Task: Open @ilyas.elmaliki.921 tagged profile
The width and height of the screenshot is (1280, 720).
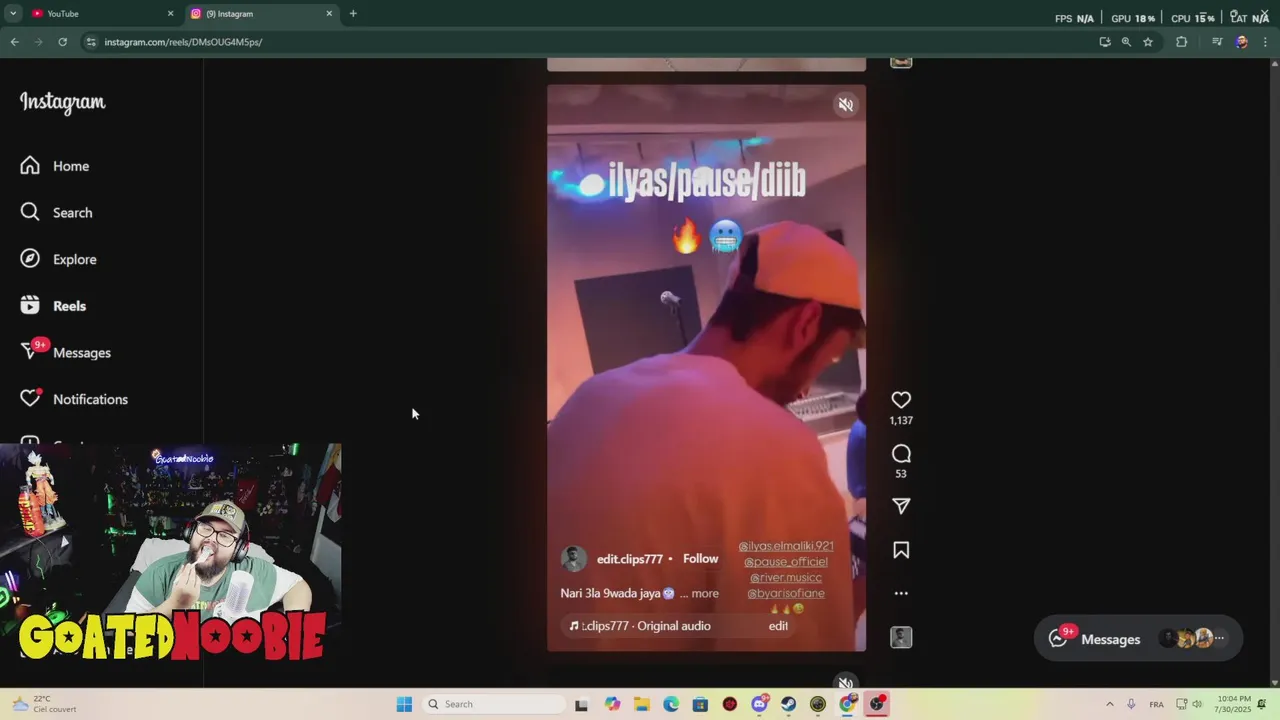Action: pyautogui.click(x=786, y=546)
